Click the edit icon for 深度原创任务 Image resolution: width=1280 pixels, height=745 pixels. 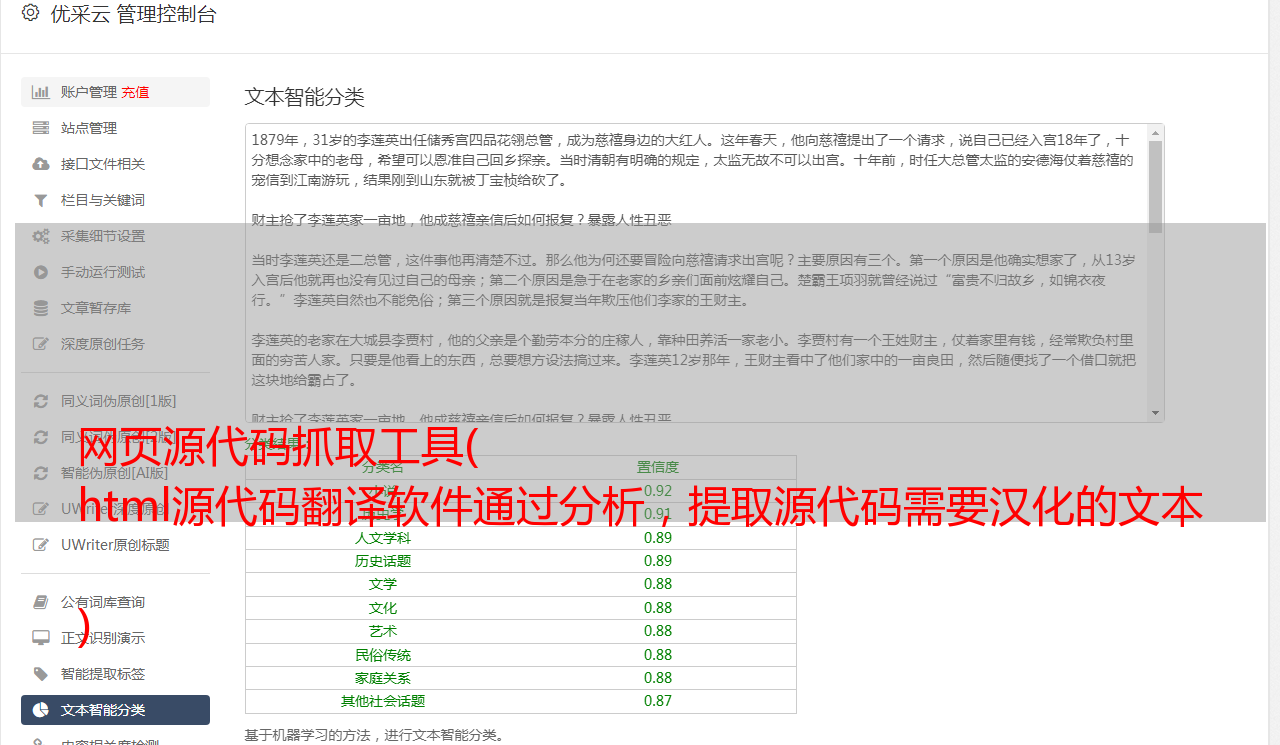pos(41,344)
